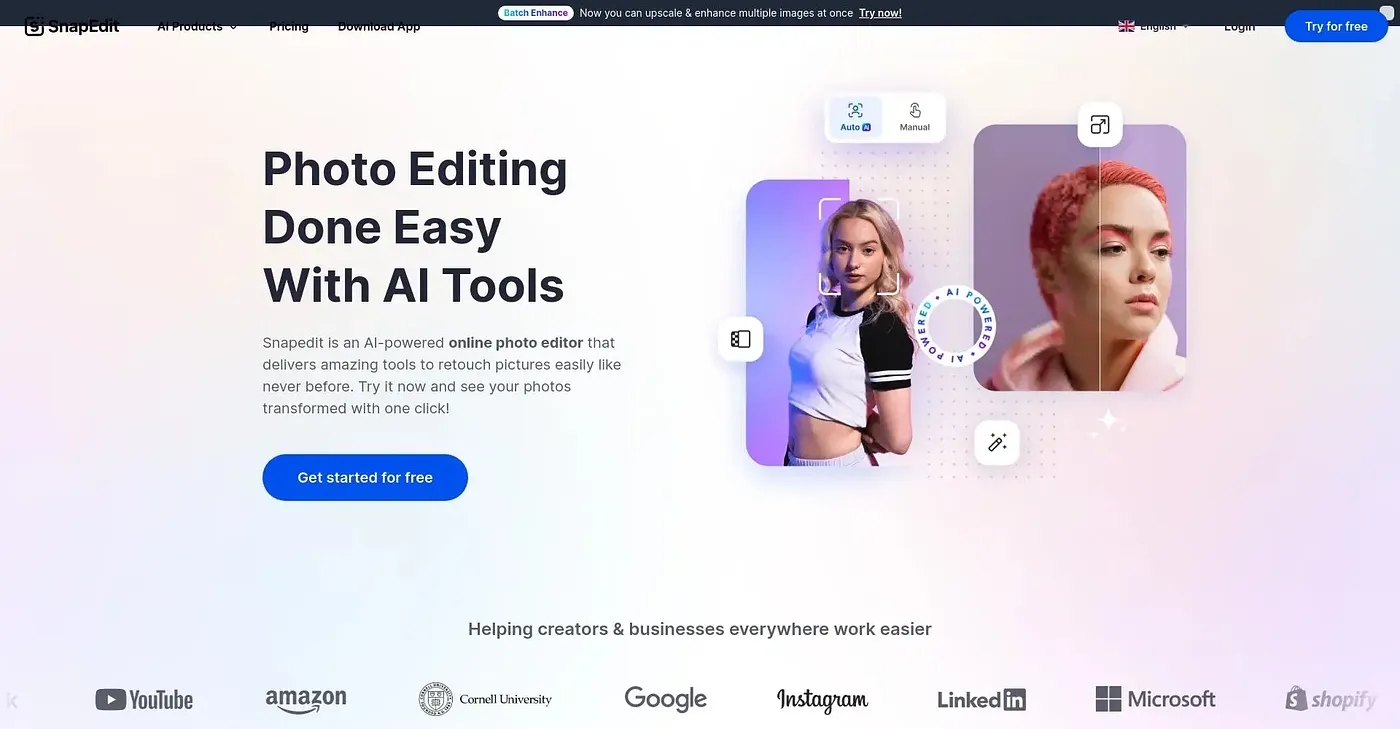The image size is (1400, 729).
Task: Click the 'Try for free' button
Action: click(1336, 27)
